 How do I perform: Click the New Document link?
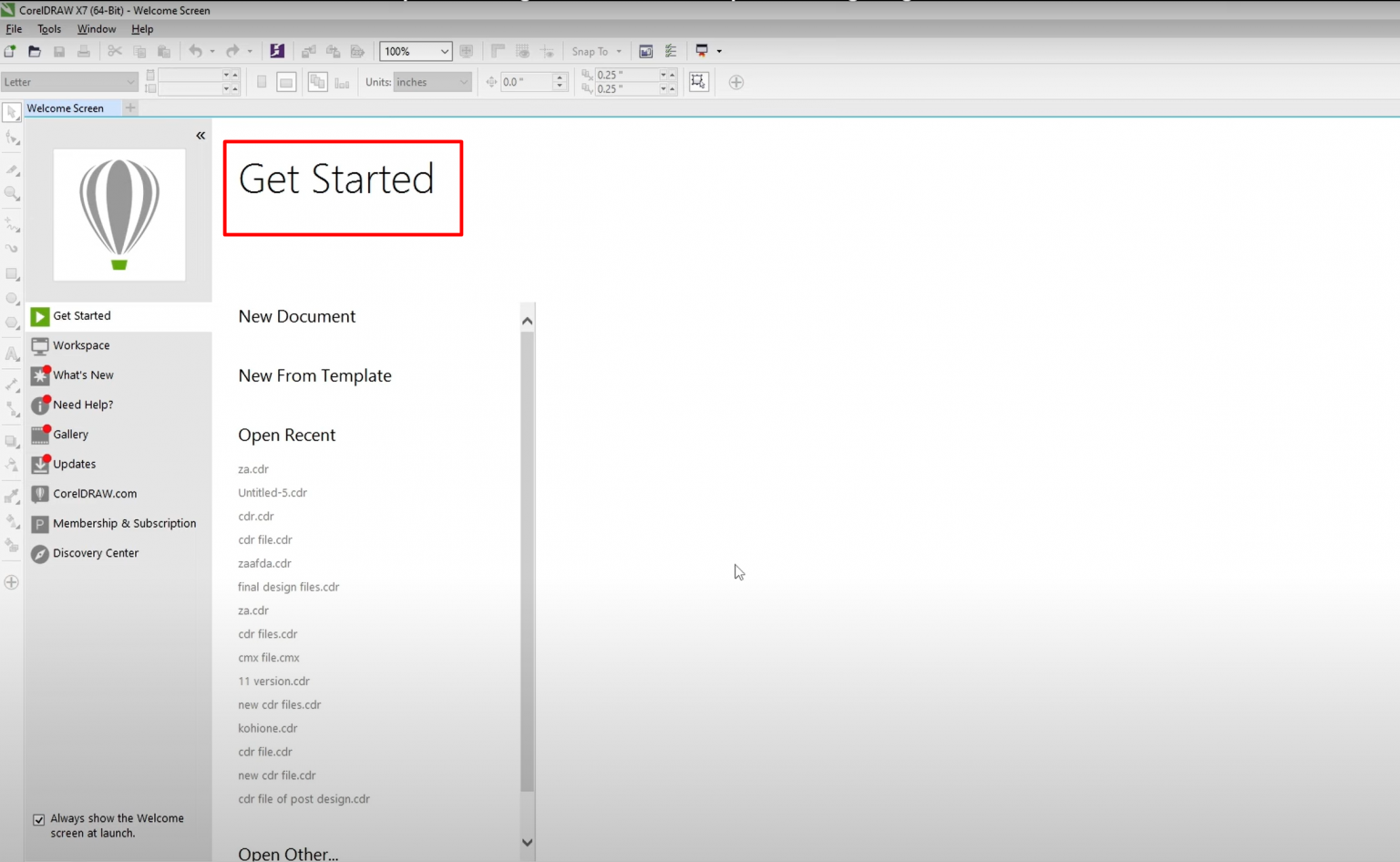point(297,316)
